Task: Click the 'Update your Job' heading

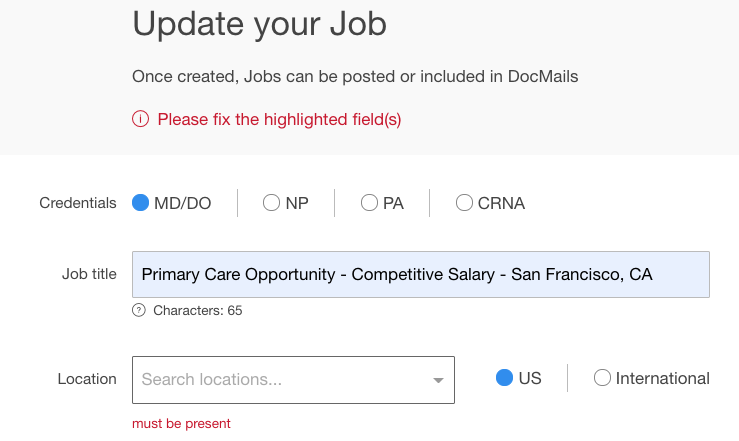Action: tap(260, 24)
